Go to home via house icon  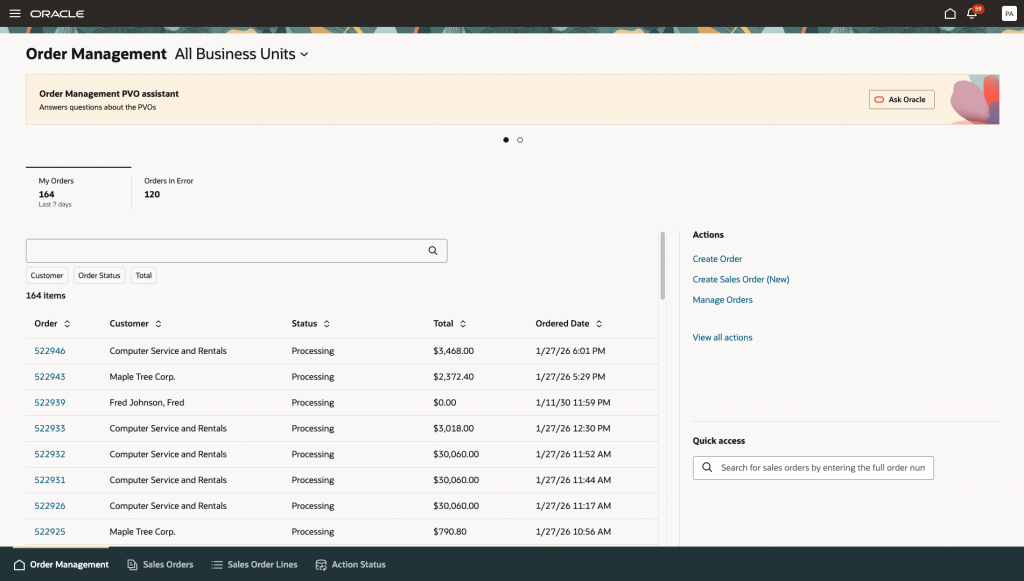coord(950,14)
